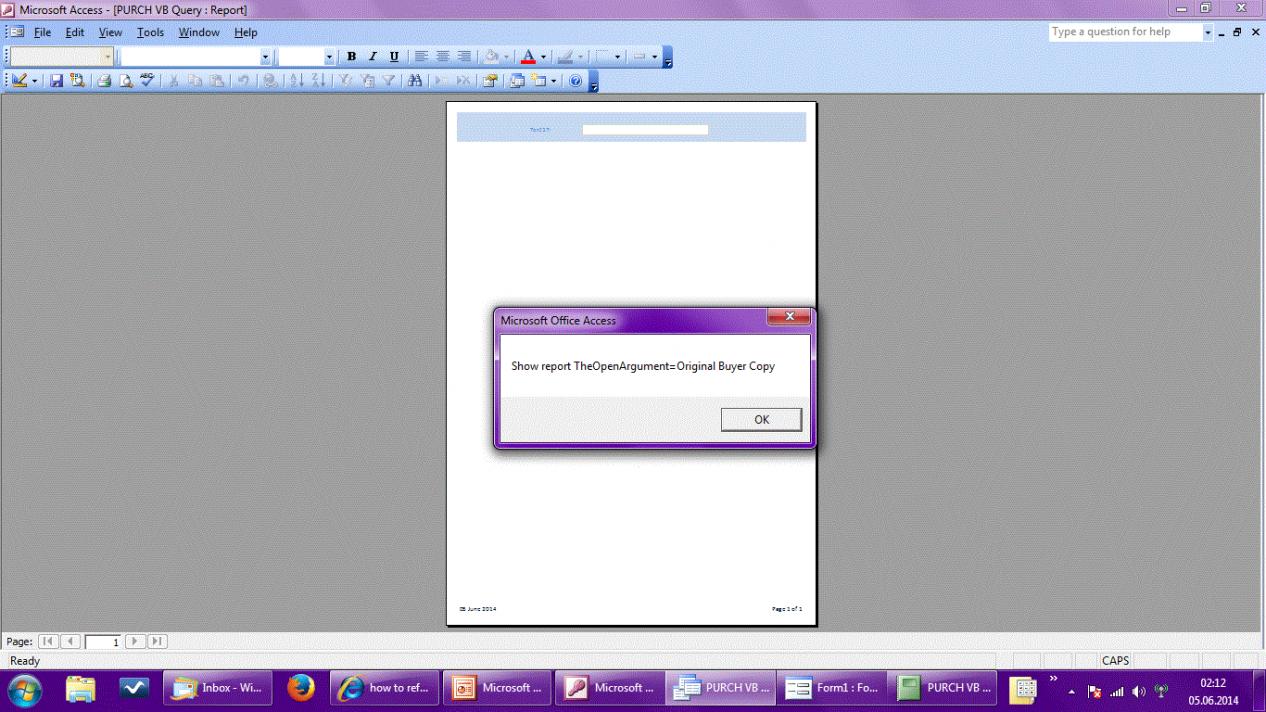Screen dimensions: 1266x712
Task: Click the Save icon
Action: pos(56,81)
